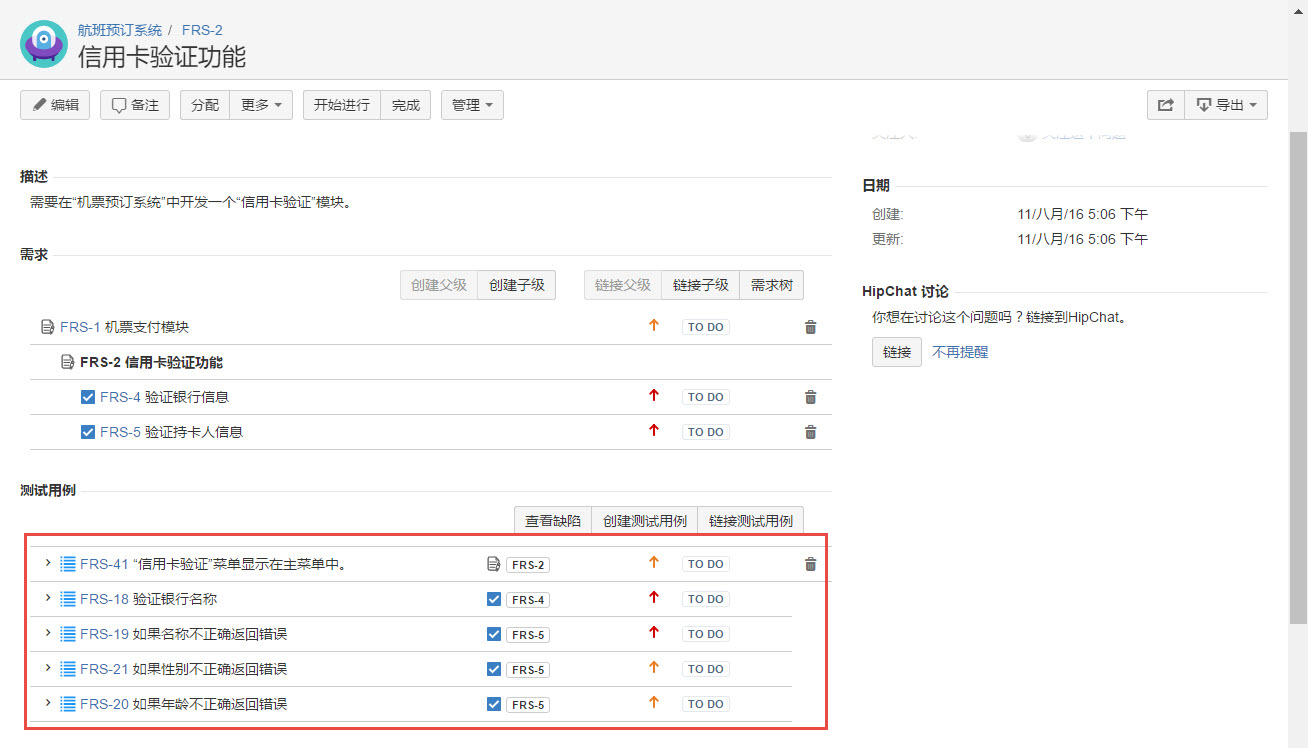Click the project avatar icon
The image size is (1308, 748).
44,43
